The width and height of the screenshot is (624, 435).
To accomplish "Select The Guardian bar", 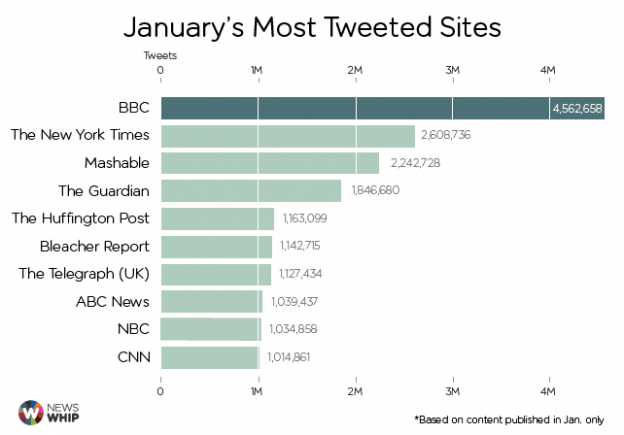I will click(x=251, y=191).
